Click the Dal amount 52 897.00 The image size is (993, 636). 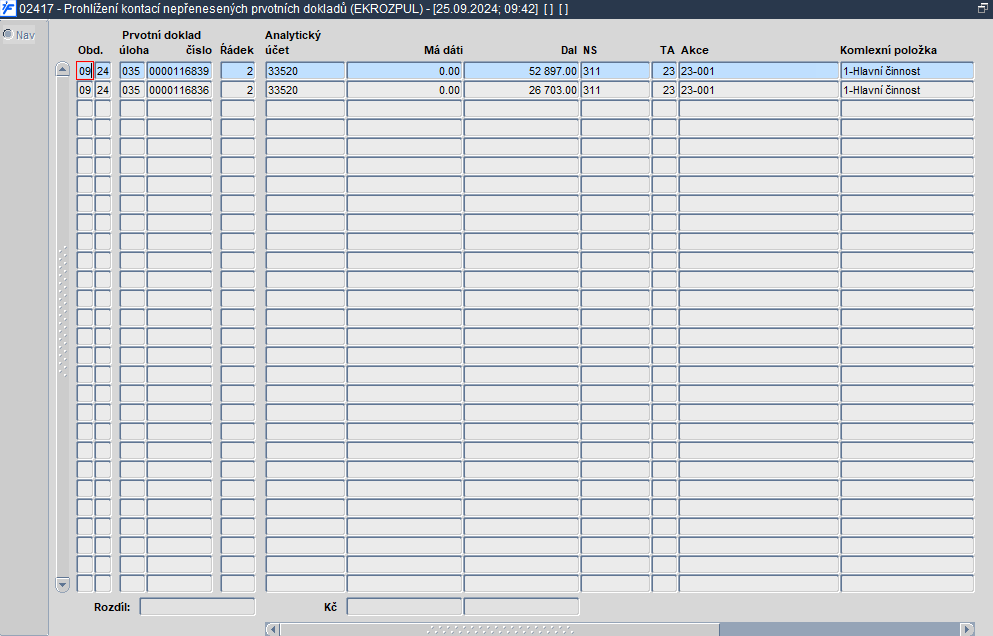coord(521,71)
